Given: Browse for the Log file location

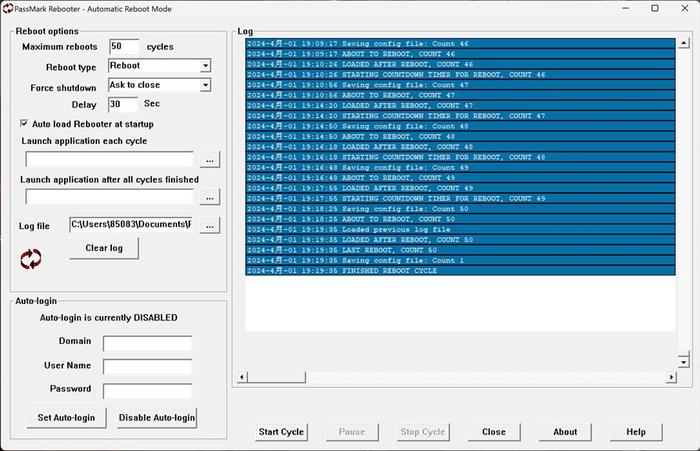Looking at the screenshot, I should 210,226.
